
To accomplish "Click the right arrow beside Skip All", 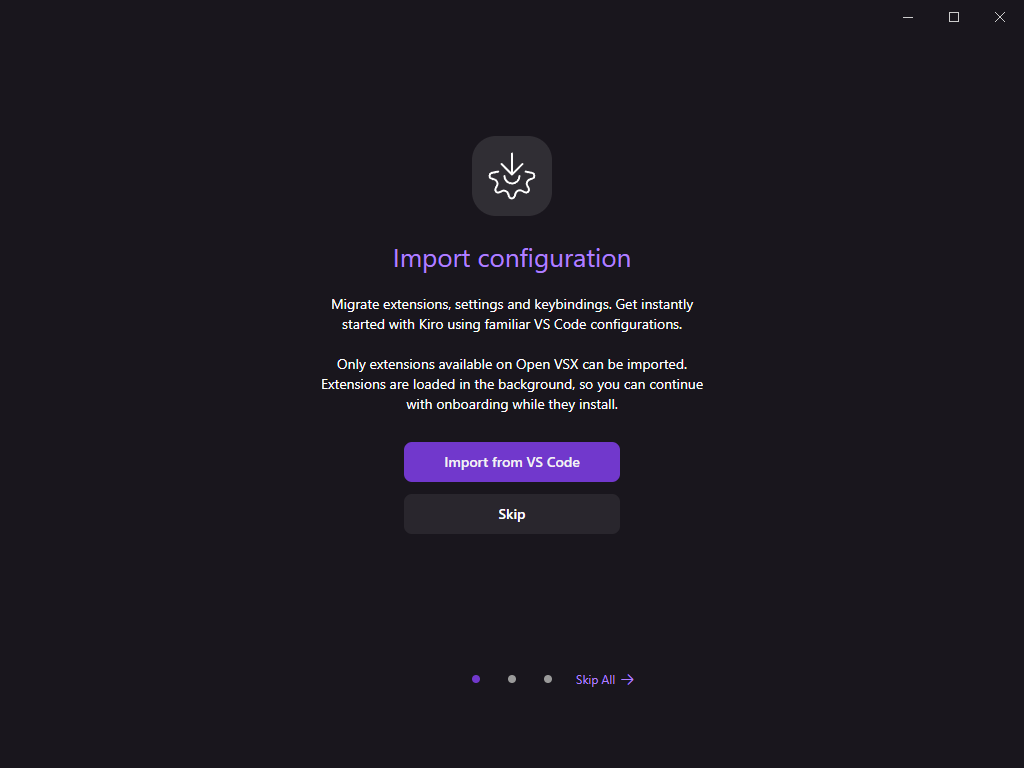I will tap(628, 680).
